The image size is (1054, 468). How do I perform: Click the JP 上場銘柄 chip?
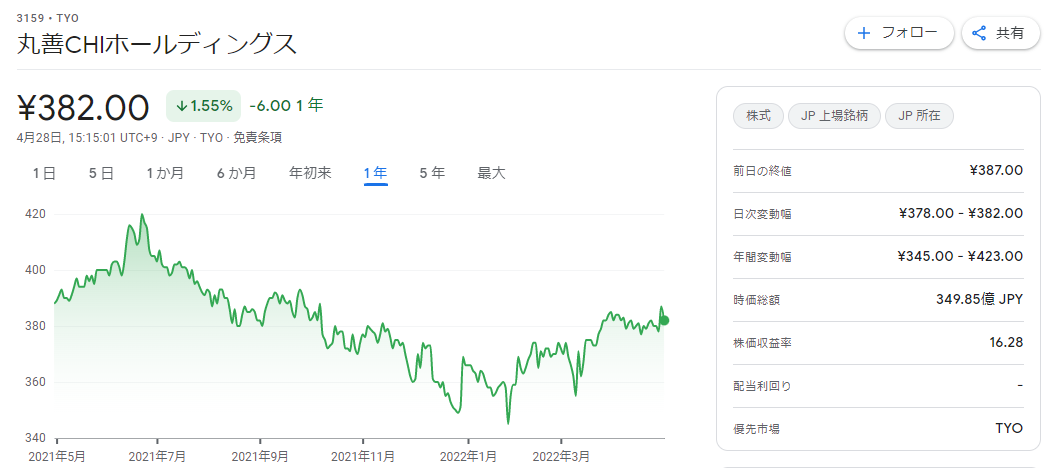coord(834,116)
